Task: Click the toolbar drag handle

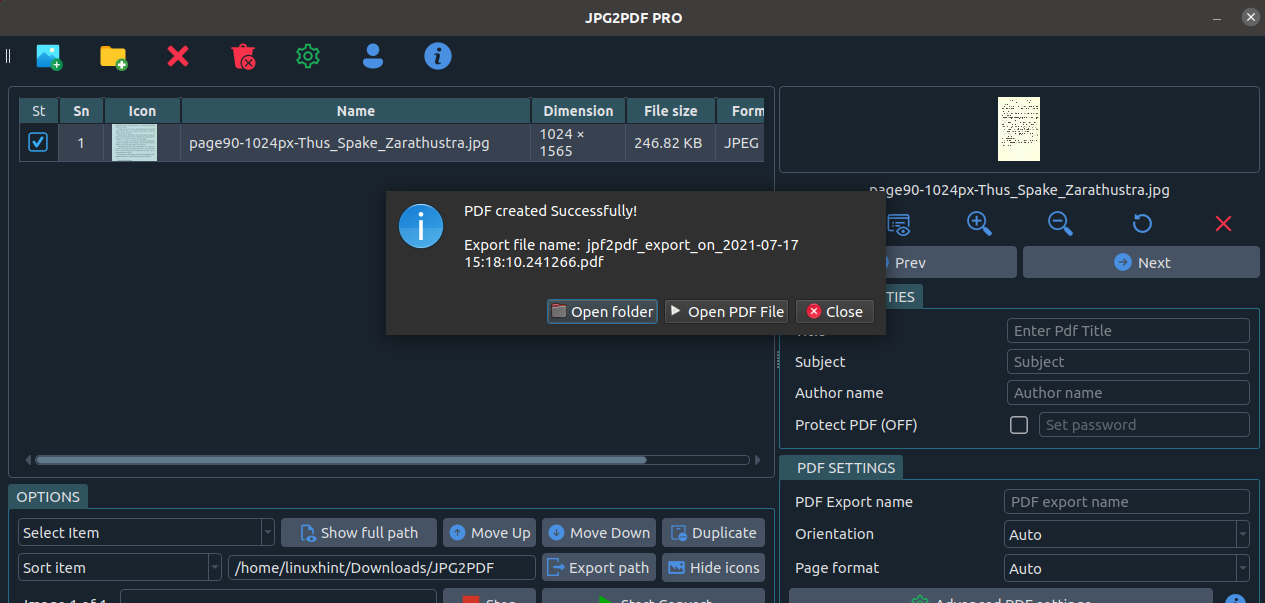Action: tap(8, 57)
